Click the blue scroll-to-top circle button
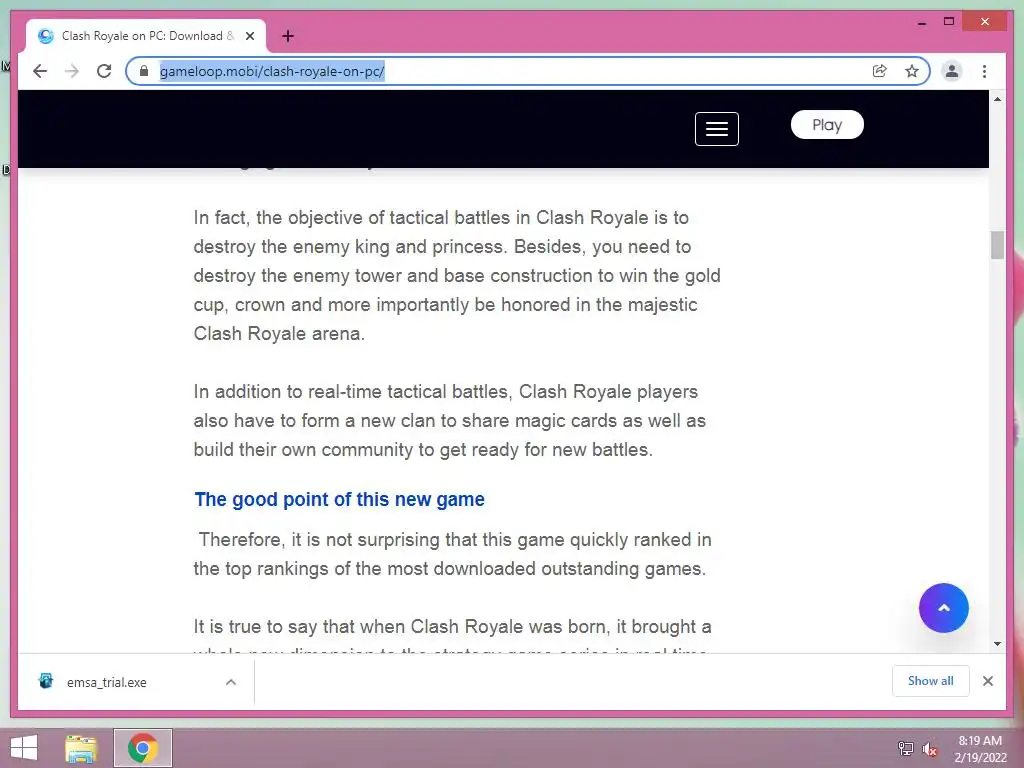Screen dimensions: 1024x768 pyautogui.click(x=943, y=608)
